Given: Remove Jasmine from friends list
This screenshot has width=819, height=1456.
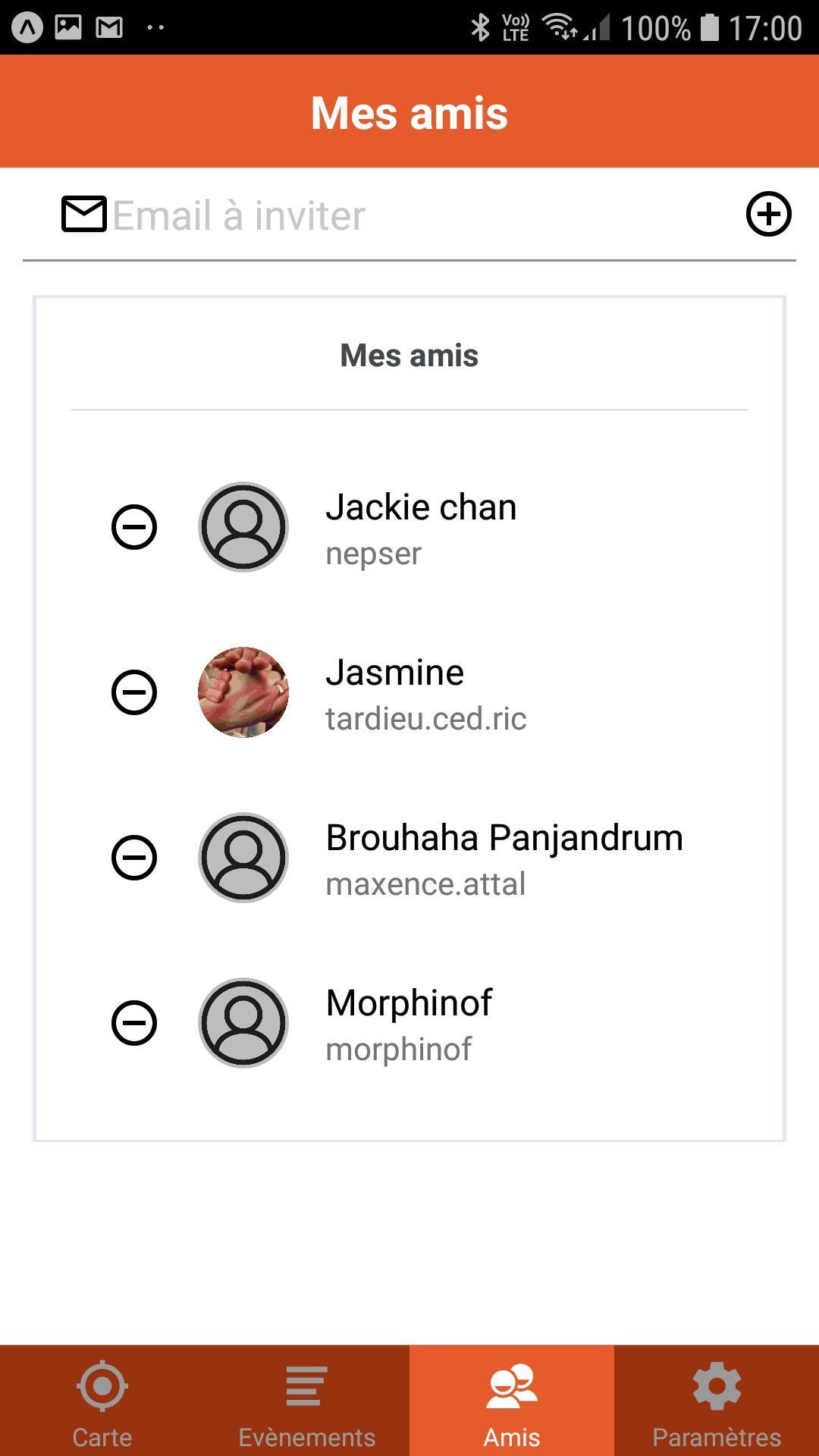Looking at the screenshot, I should click(134, 692).
